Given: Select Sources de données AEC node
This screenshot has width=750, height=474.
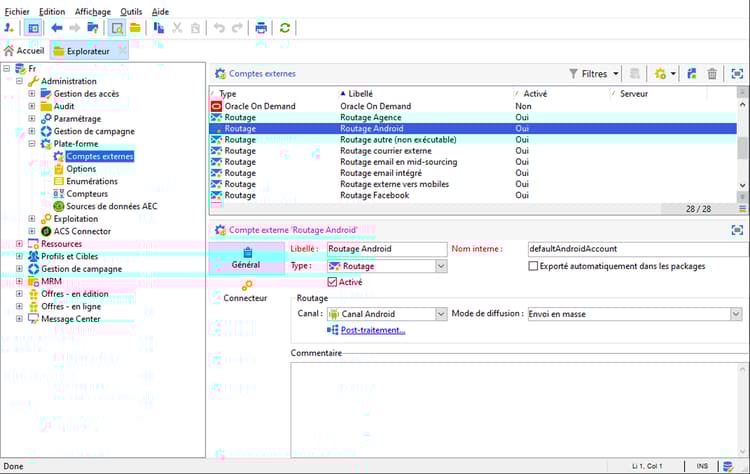Looking at the screenshot, I should pyautogui.click(x=111, y=206).
